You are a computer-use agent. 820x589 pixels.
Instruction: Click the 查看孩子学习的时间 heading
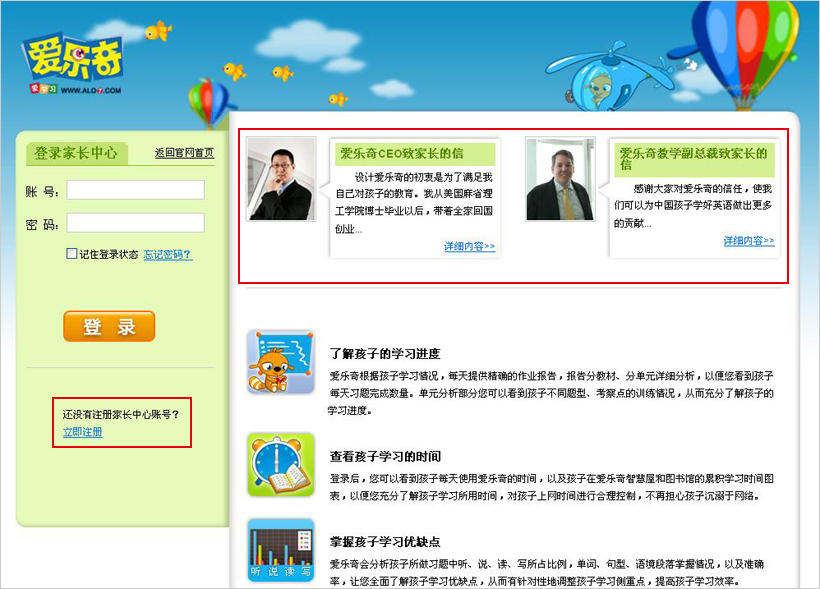point(385,456)
